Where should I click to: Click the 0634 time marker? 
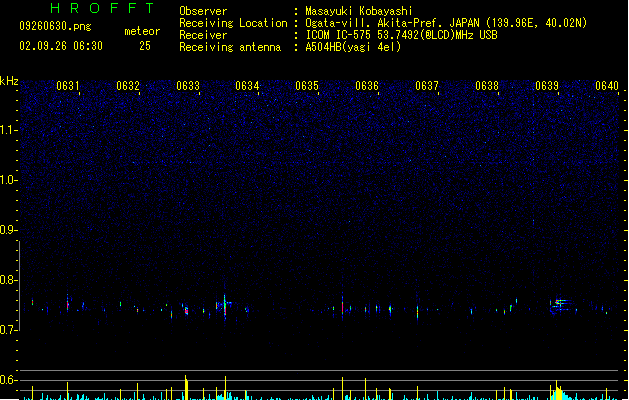(x=247, y=86)
